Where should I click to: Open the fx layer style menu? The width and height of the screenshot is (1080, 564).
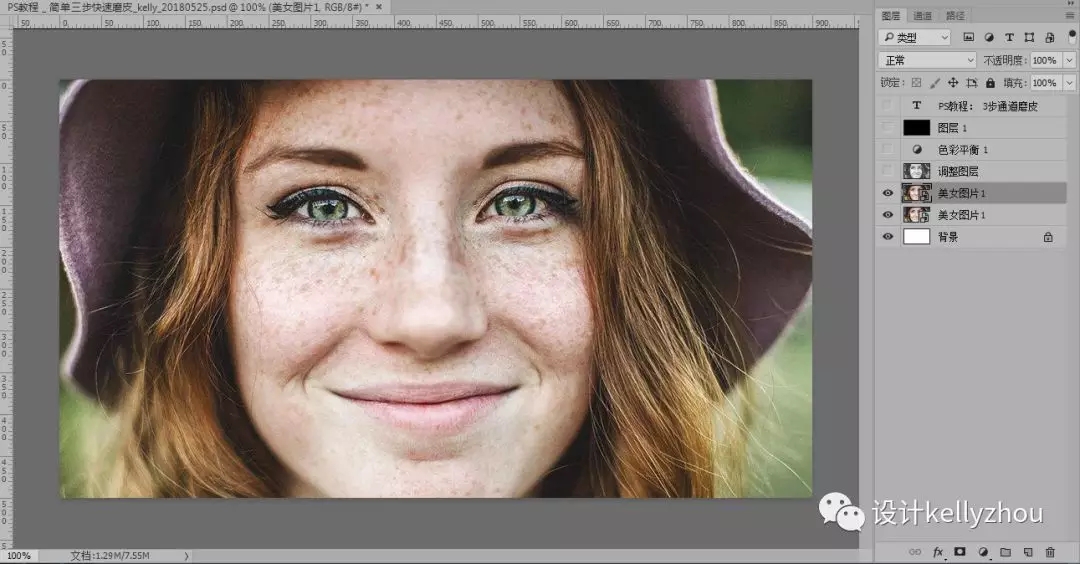[x=937, y=552]
